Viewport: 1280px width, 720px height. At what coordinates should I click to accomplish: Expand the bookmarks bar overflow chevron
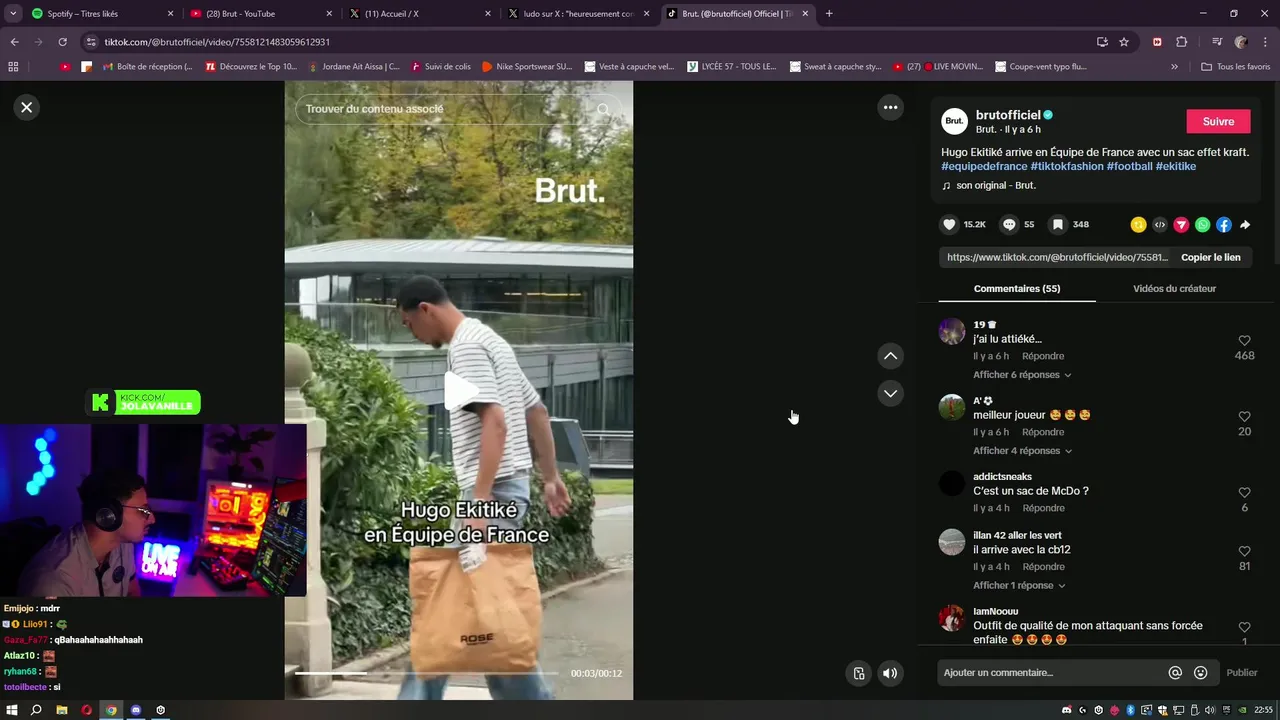tap(1174, 67)
